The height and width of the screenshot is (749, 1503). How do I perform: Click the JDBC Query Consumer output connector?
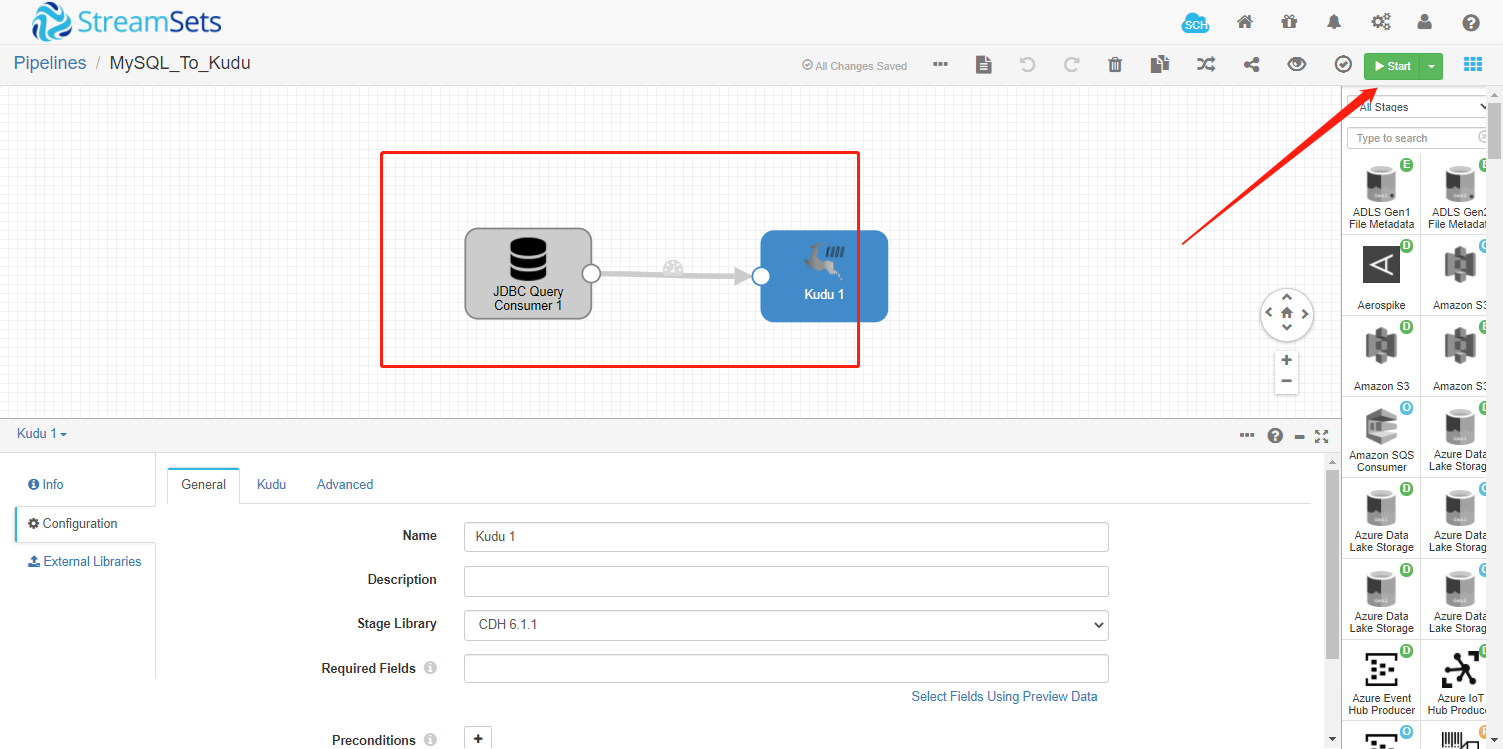pos(591,273)
